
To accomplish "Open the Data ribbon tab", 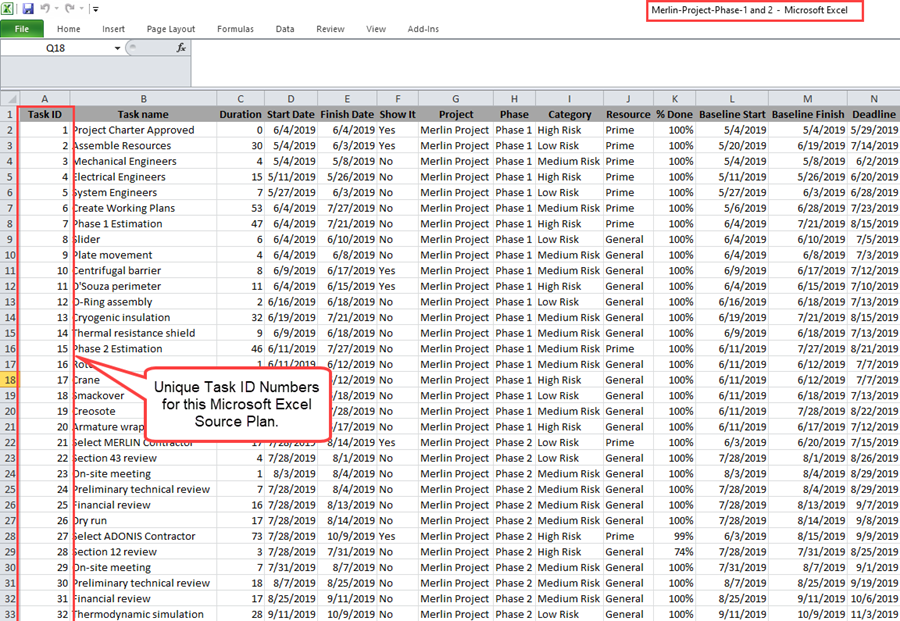I will point(286,28).
